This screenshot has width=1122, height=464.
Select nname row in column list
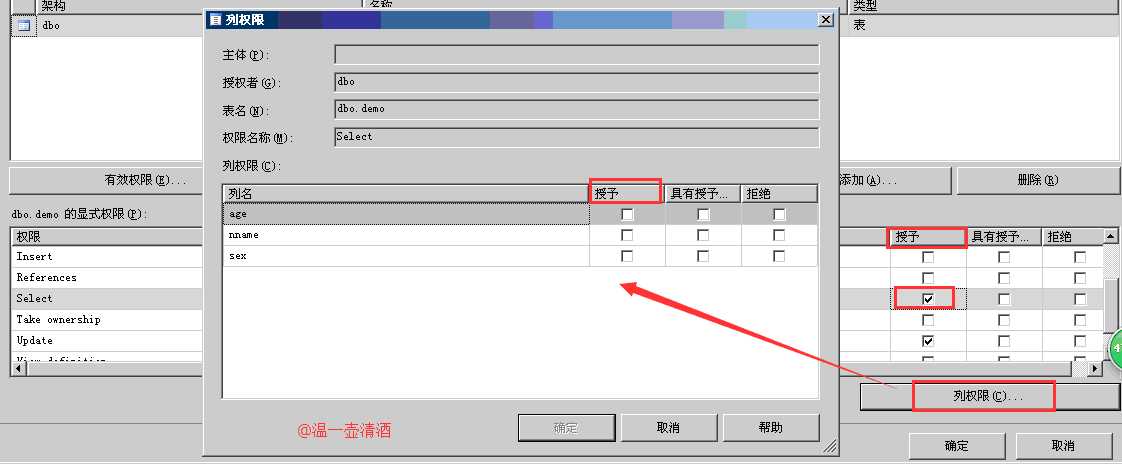coord(406,235)
